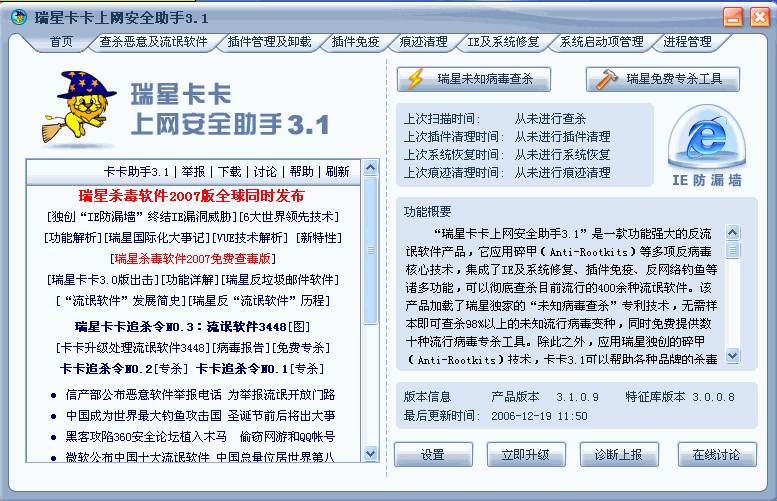Click the 卡卡助手3.1 link

pyautogui.click(x=136, y=172)
